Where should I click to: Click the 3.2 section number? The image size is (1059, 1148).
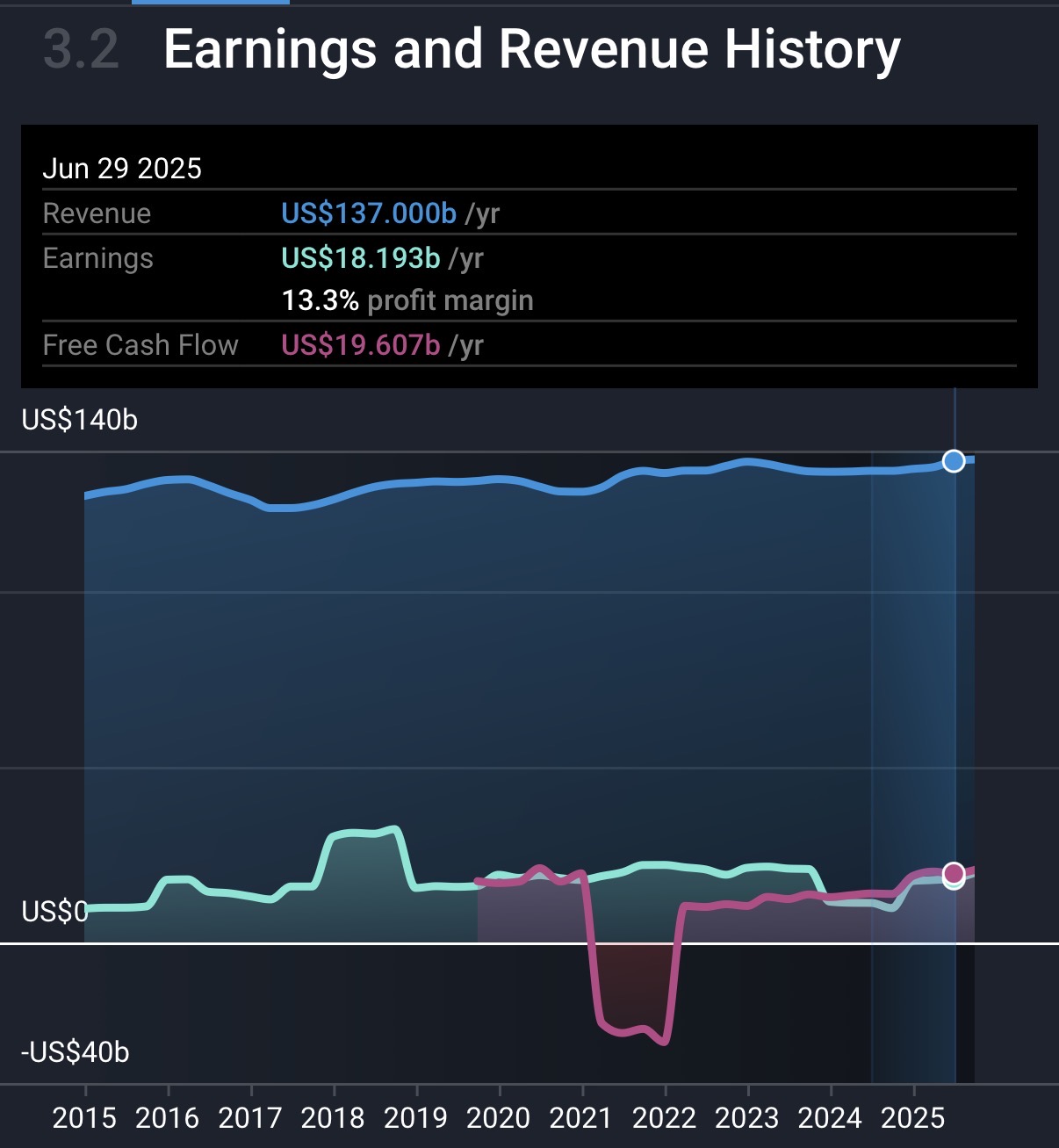pos(81,49)
